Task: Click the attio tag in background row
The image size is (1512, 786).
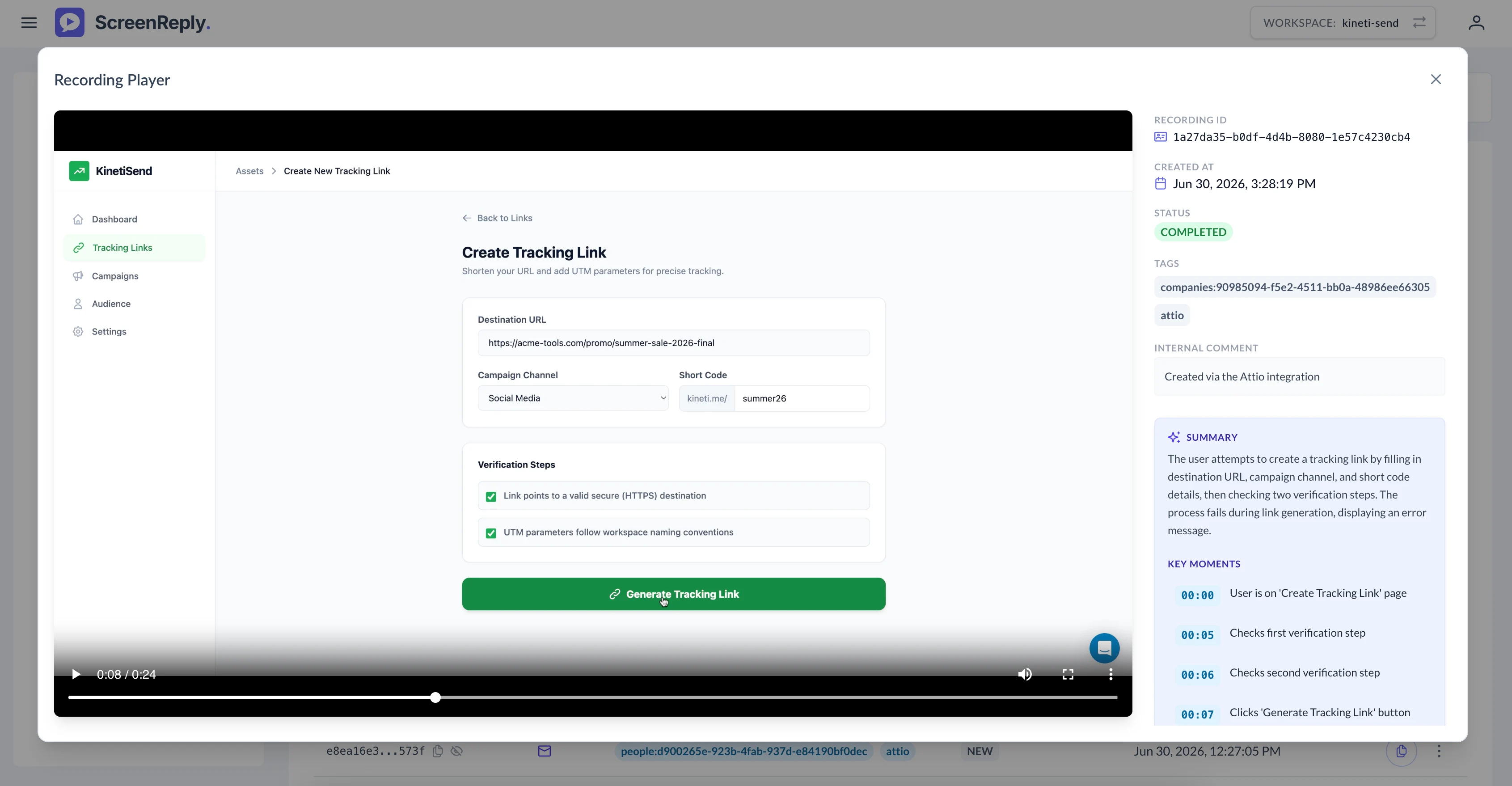Action: point(897,751)
